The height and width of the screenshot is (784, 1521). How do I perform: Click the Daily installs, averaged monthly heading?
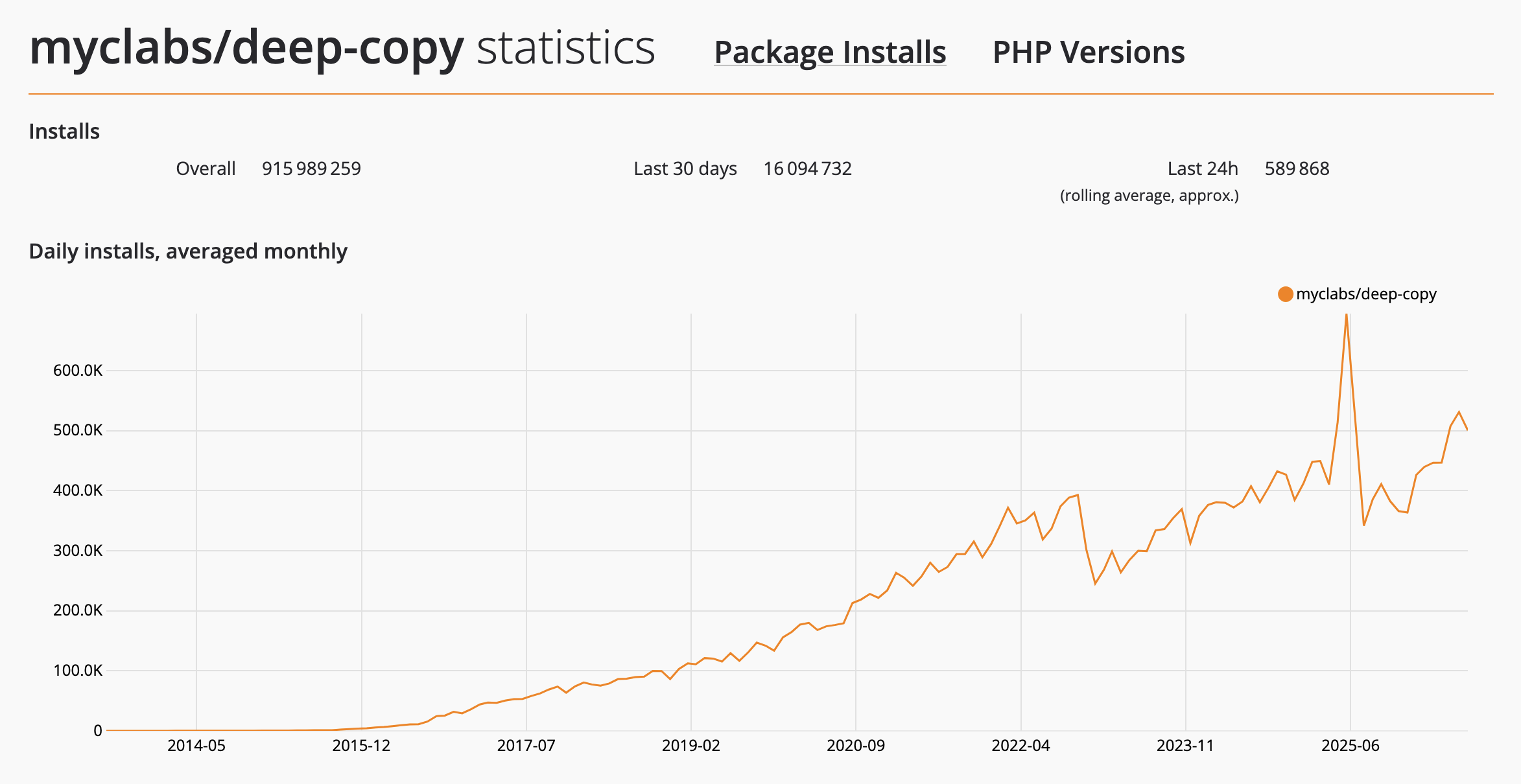pyautogui.click(x=188, y=251)
